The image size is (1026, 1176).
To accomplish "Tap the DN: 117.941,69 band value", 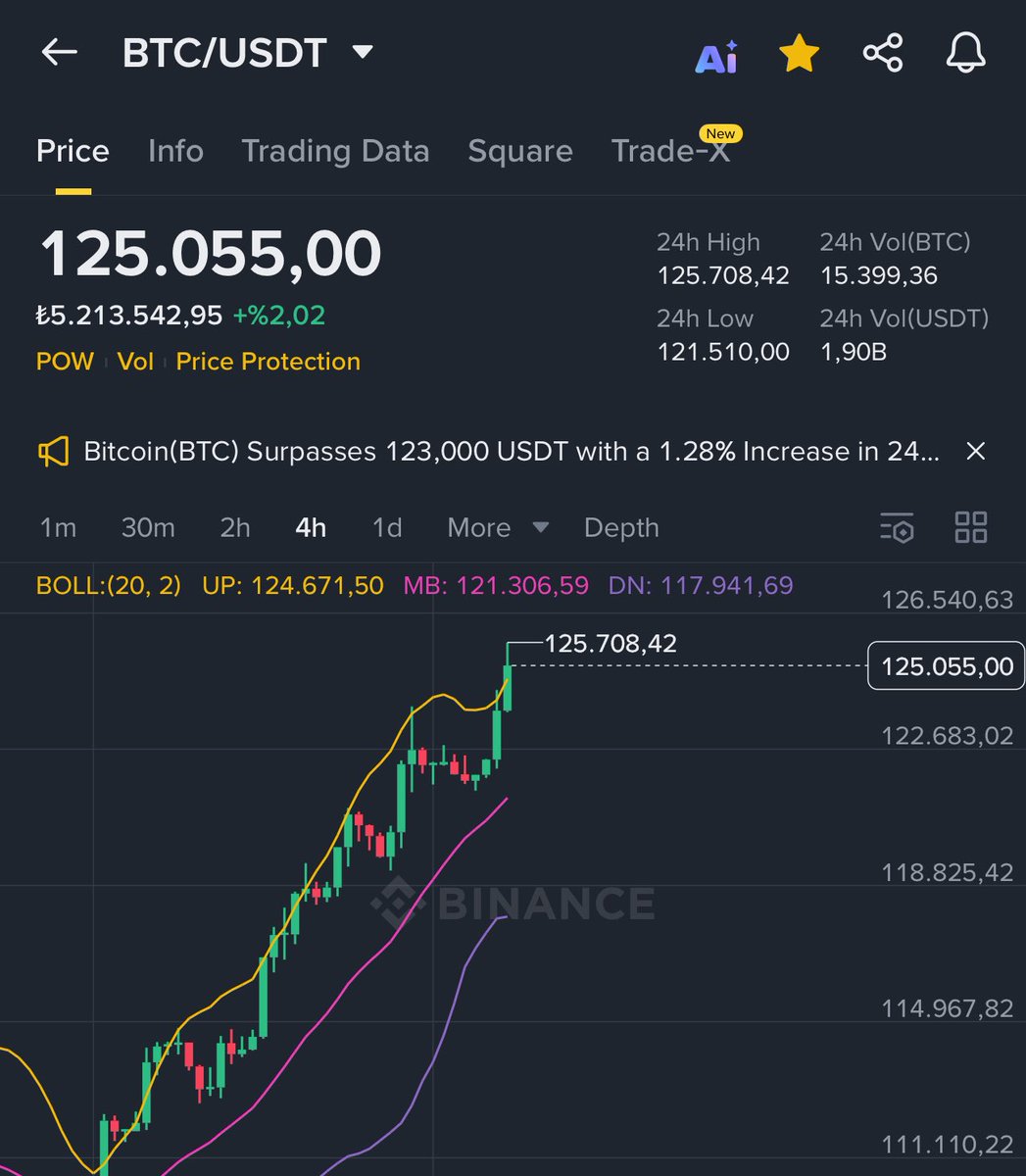I will 701,586.
